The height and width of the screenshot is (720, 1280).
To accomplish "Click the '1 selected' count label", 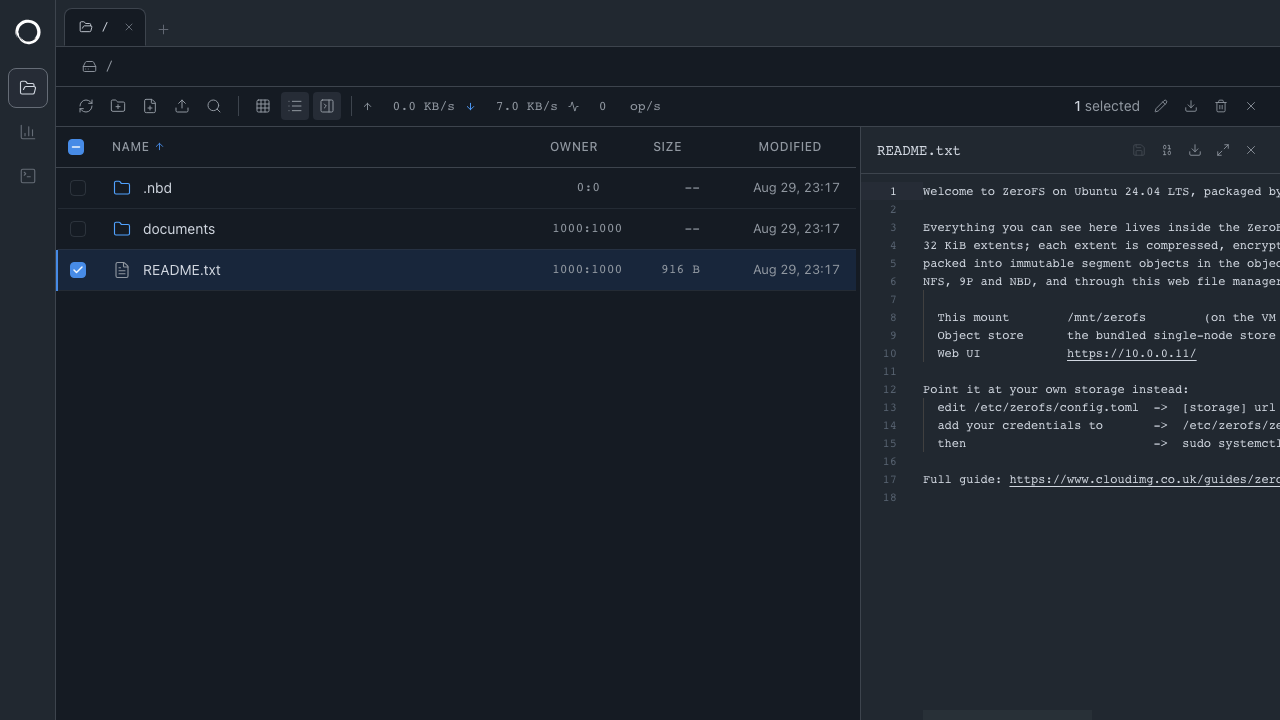I will pos(1107,106).
